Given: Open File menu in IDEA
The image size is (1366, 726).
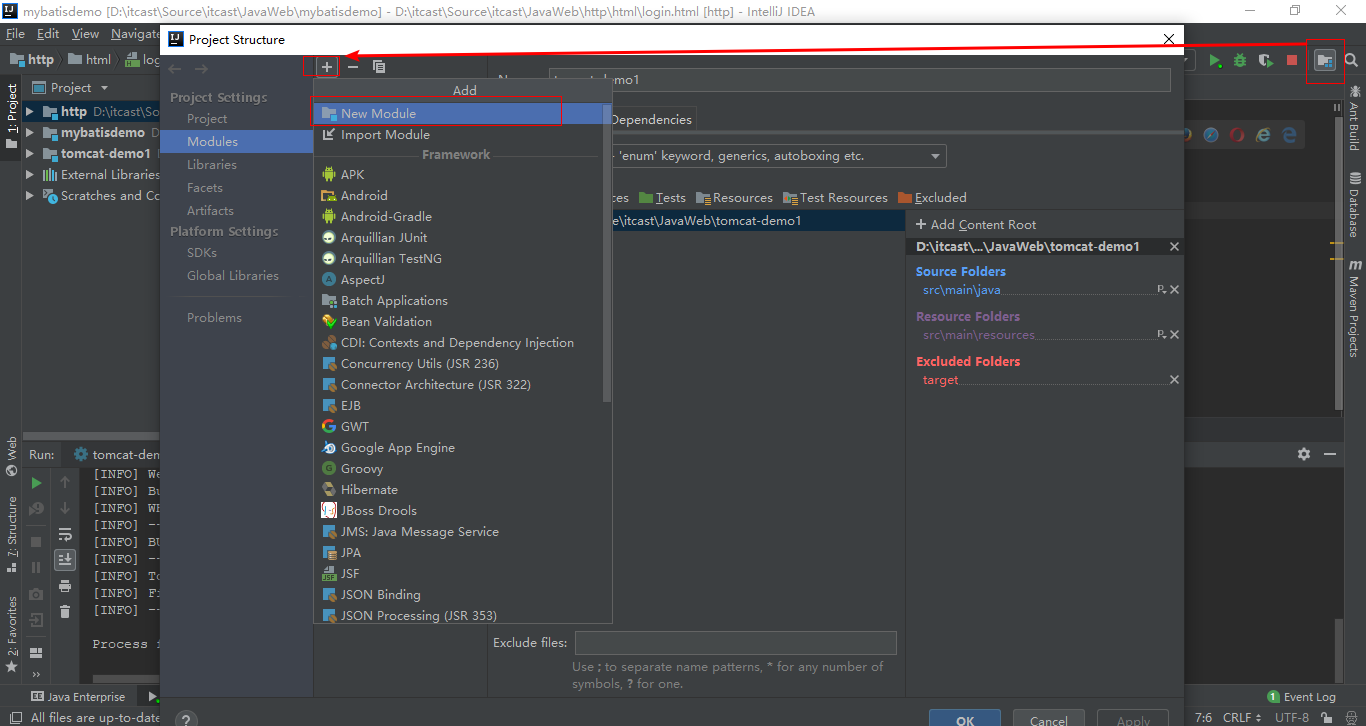Looking at the screenshot, I should click(x=15, y=33).
